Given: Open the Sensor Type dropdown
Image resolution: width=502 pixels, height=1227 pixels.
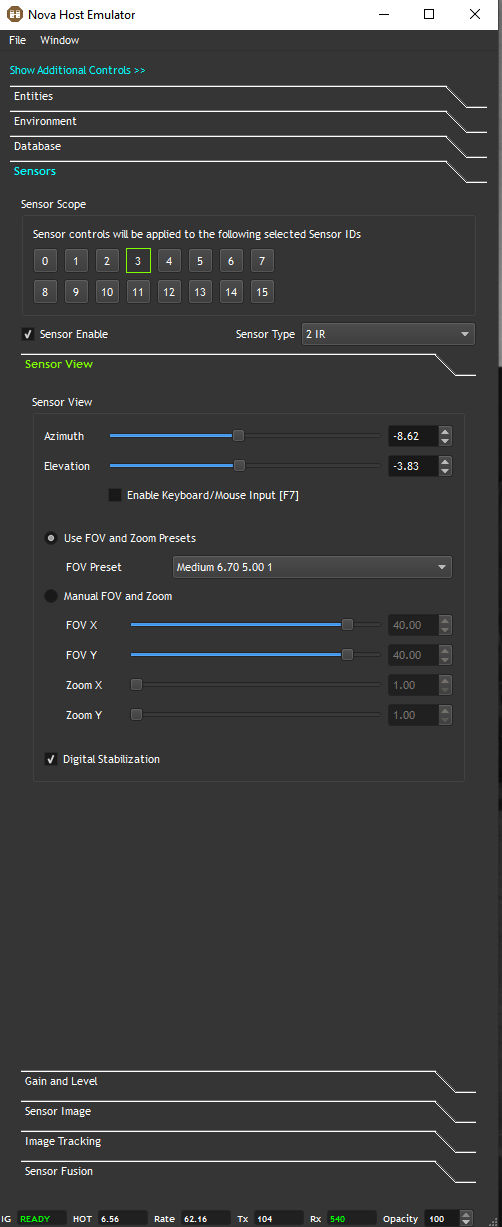Looking at the screenshot, I should point(388,334).
